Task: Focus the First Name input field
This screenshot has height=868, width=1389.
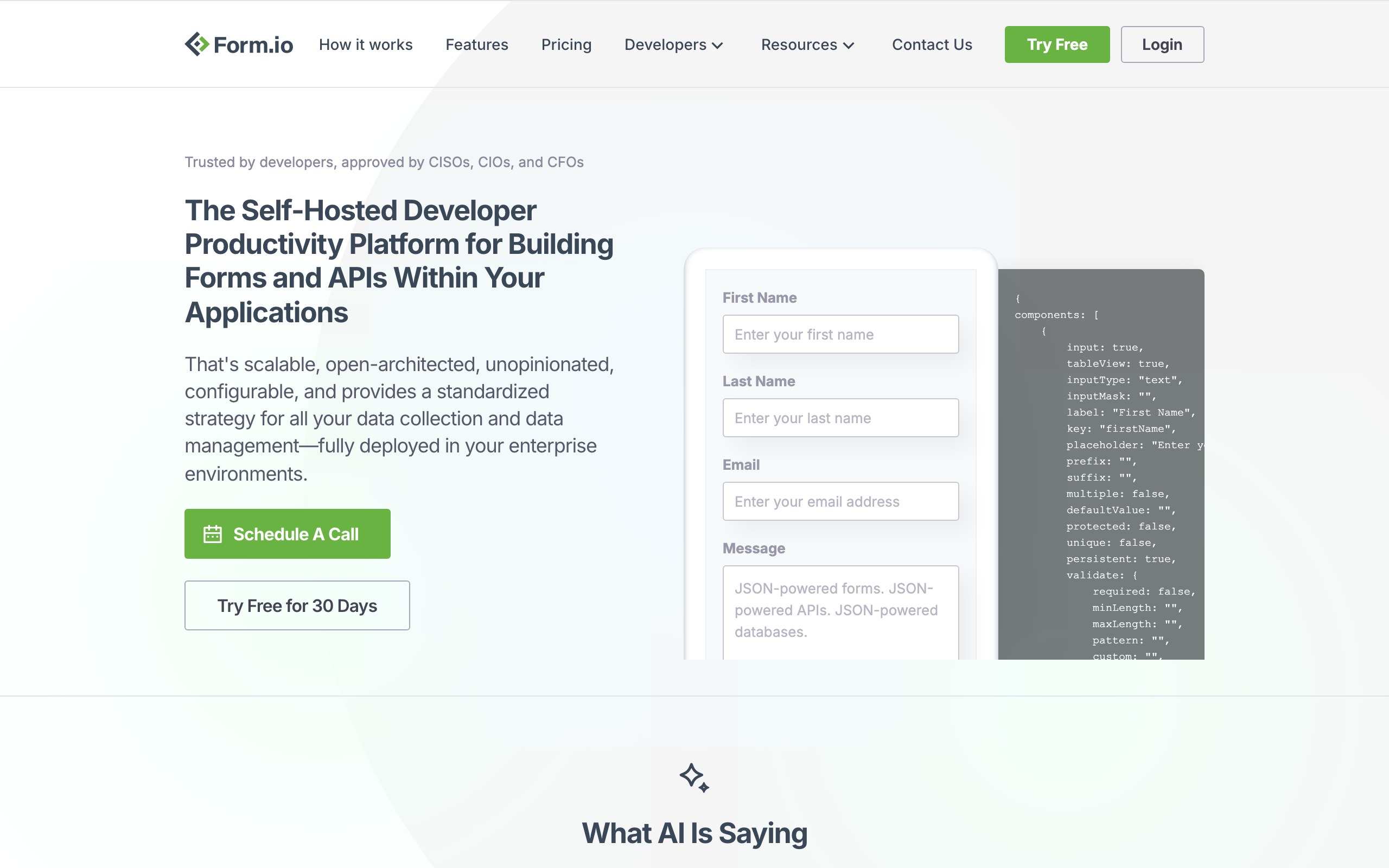Action: (x=840, y=335)
